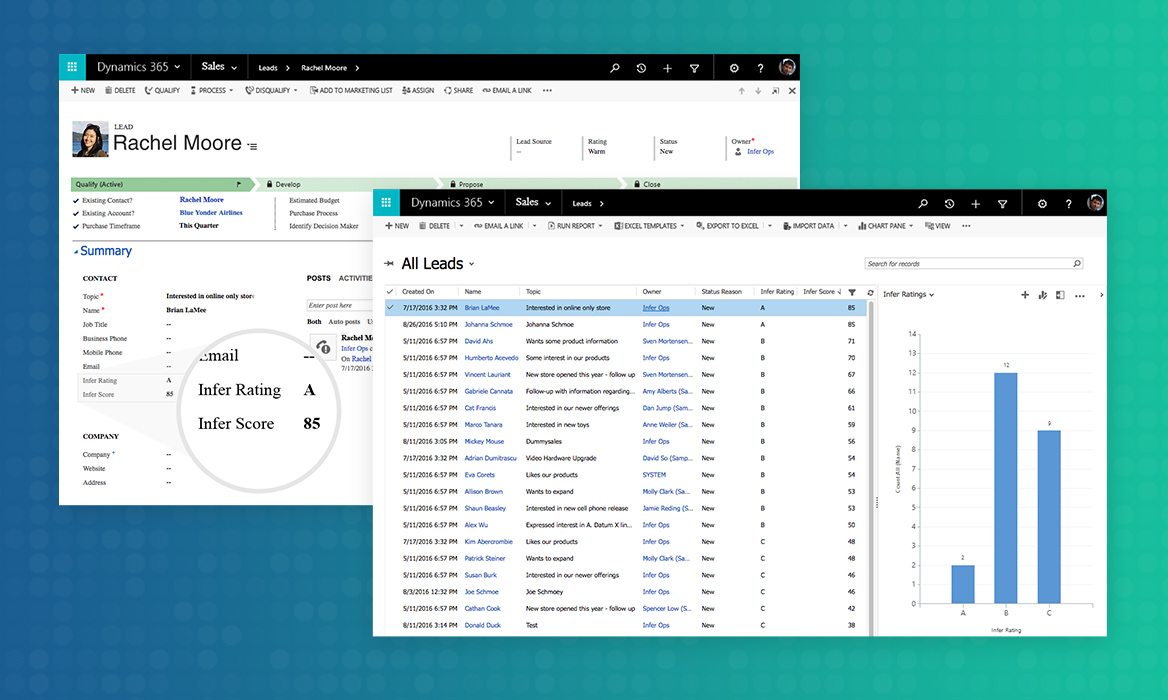Open Johanna Schmoe lead link
This screenshot has width=1168, height=700.
tap(488, 325)
